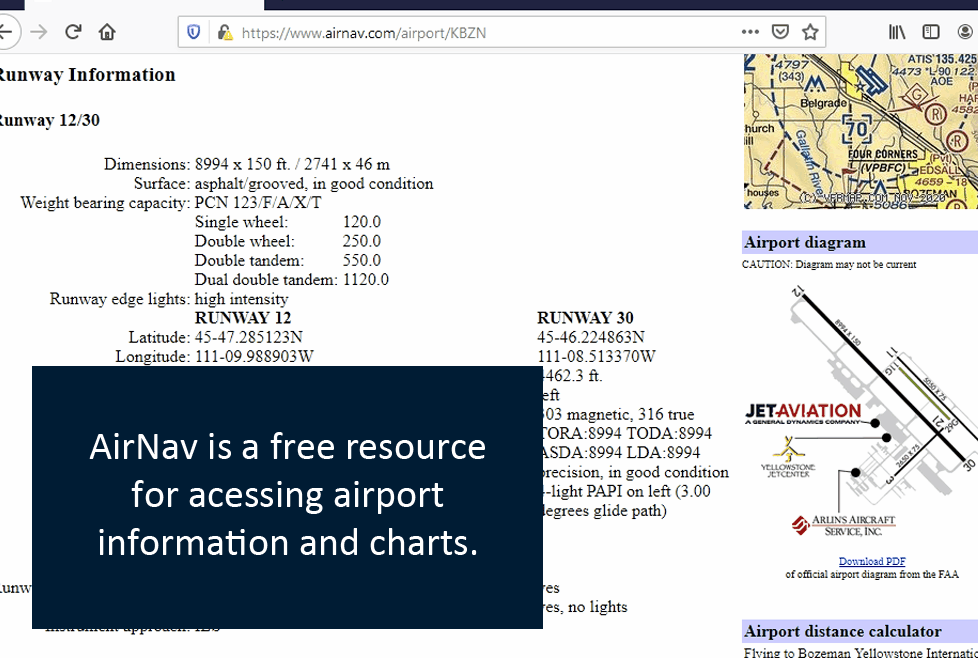Viewport: 978px width, 658px height.
Task: View site security padlock info
Action: [x=225, y=32]
